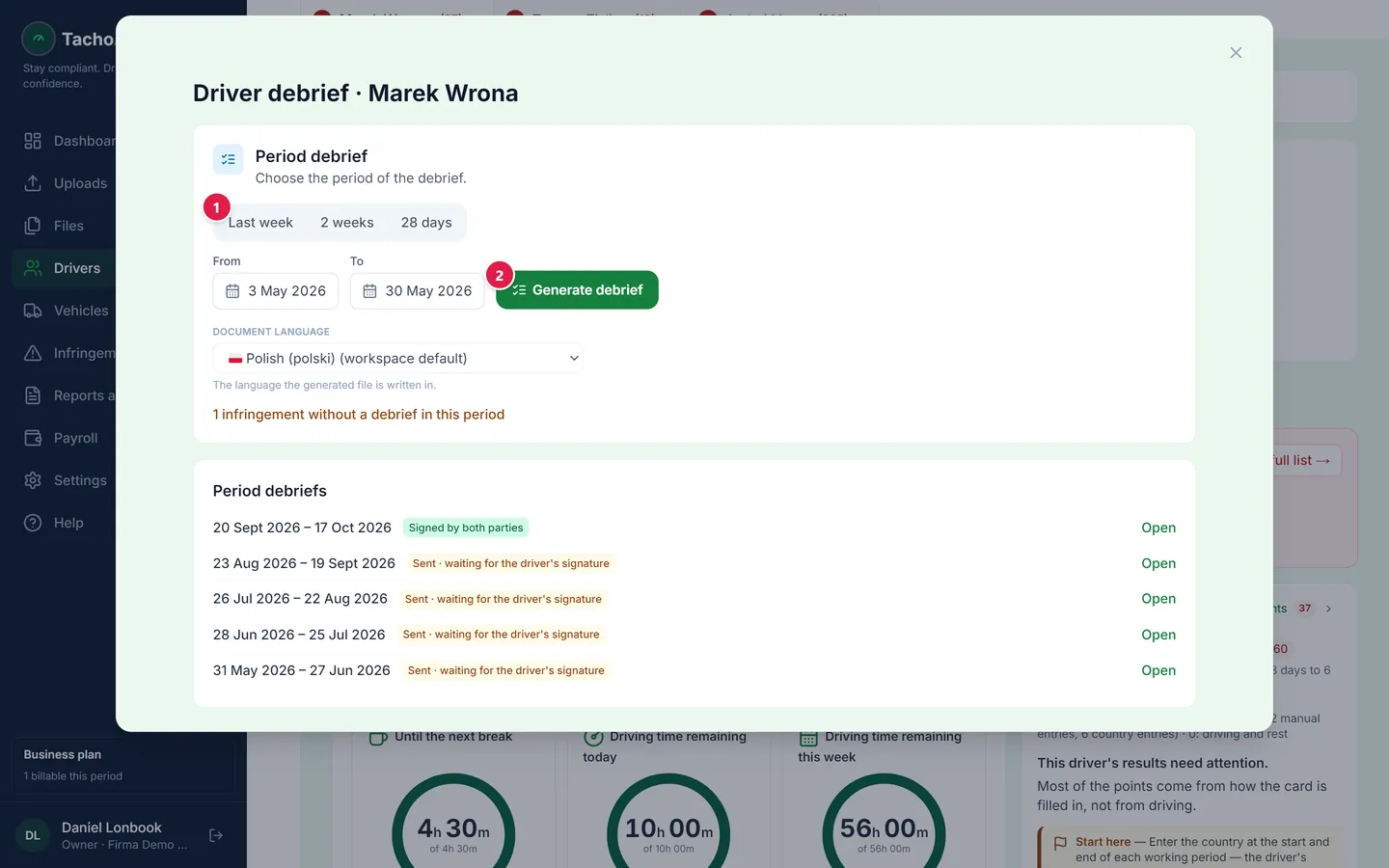Click the Dashboard sidebar icon
The image size is (1389, 868).
point(33,141)
